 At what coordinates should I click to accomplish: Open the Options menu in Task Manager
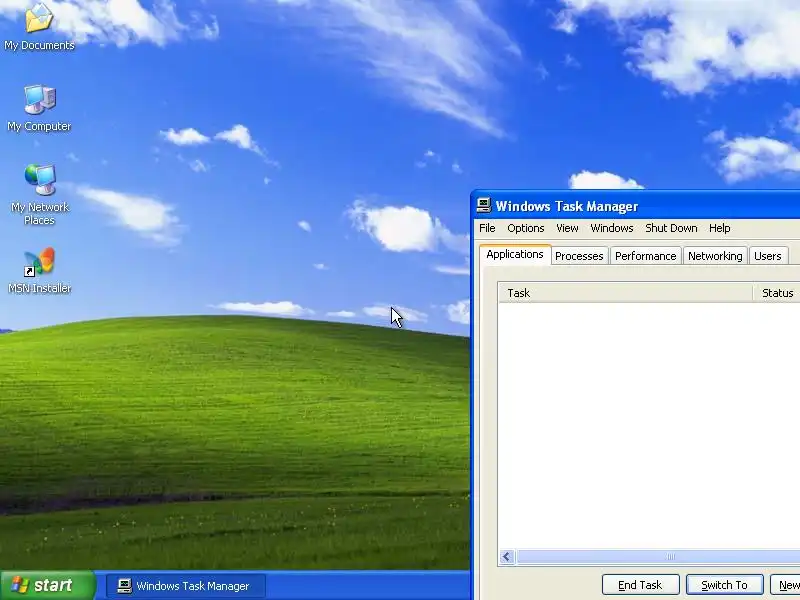[526, 228]
